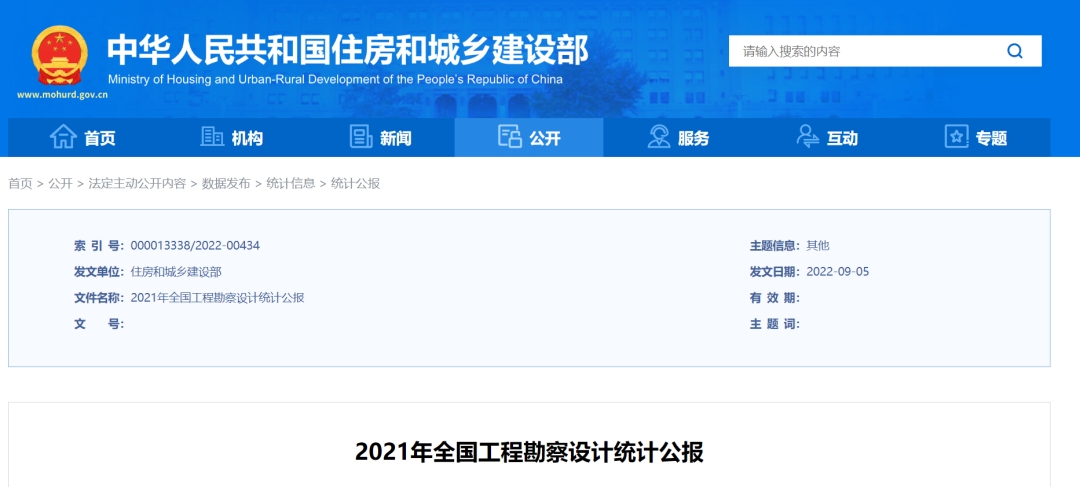
Task: Click file name 2021年全国工程勘察设计统计公报 in info box
Action: click(217, 298)
